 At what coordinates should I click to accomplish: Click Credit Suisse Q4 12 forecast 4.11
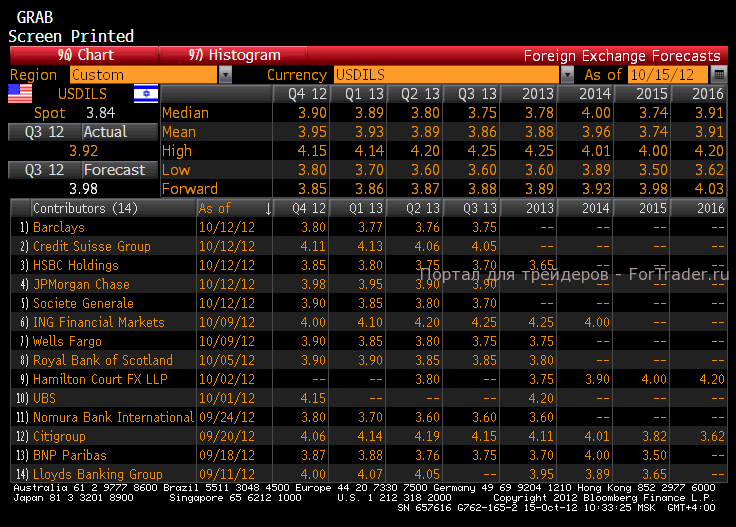313,246
